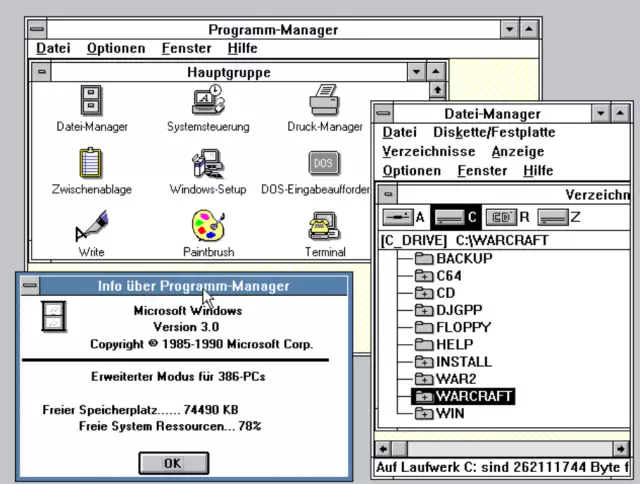This screenshot has width=640, height=484.
Task: Click the C:\WARCRAFT path text
Action: pos(502,240)
